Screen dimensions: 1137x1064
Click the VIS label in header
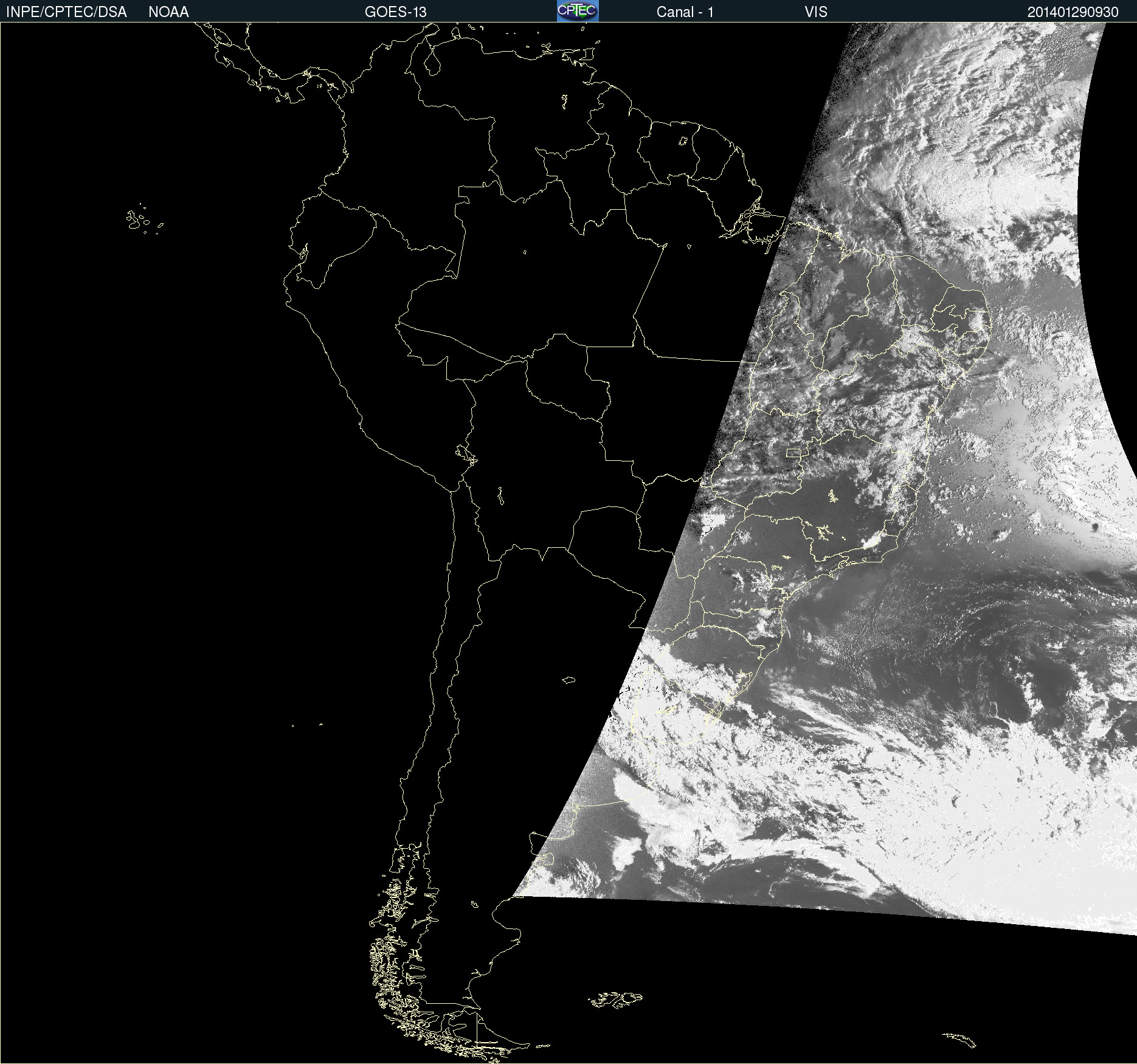click(816, 12)
